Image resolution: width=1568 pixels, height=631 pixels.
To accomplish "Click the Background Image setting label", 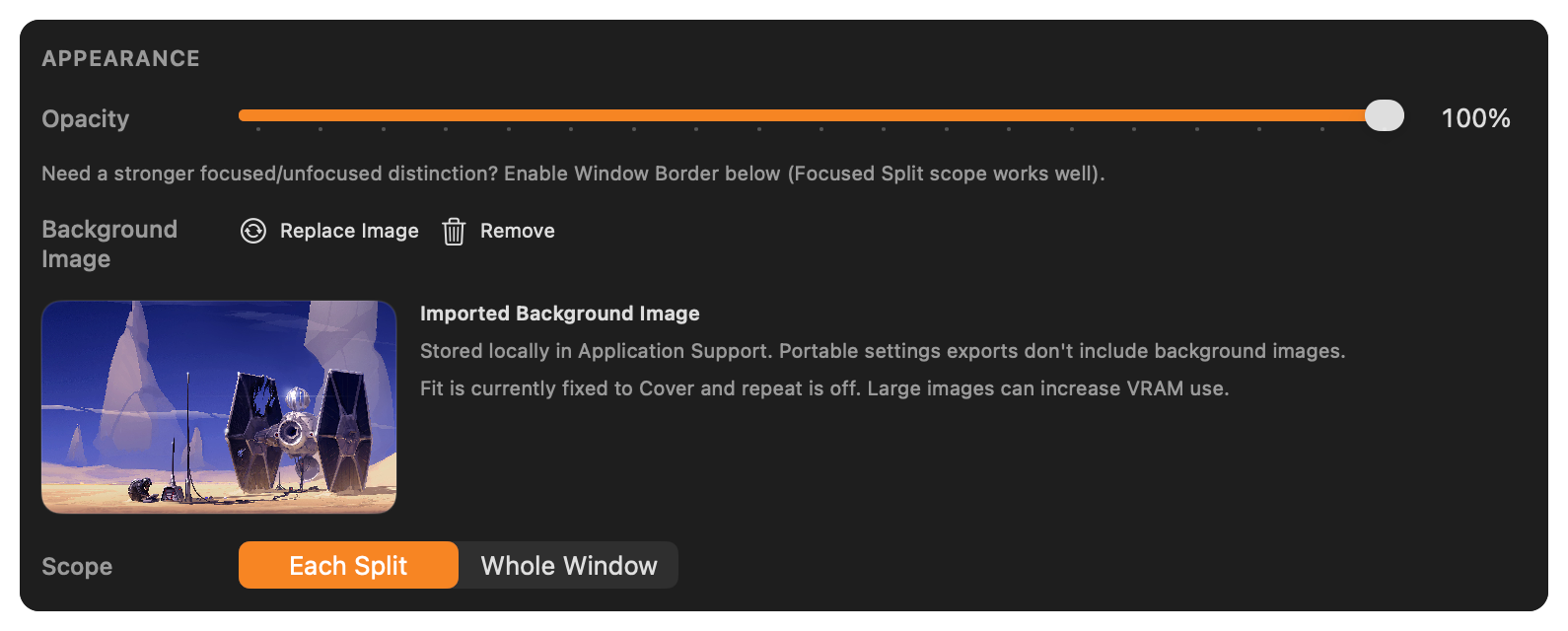I will click(109, 244).
